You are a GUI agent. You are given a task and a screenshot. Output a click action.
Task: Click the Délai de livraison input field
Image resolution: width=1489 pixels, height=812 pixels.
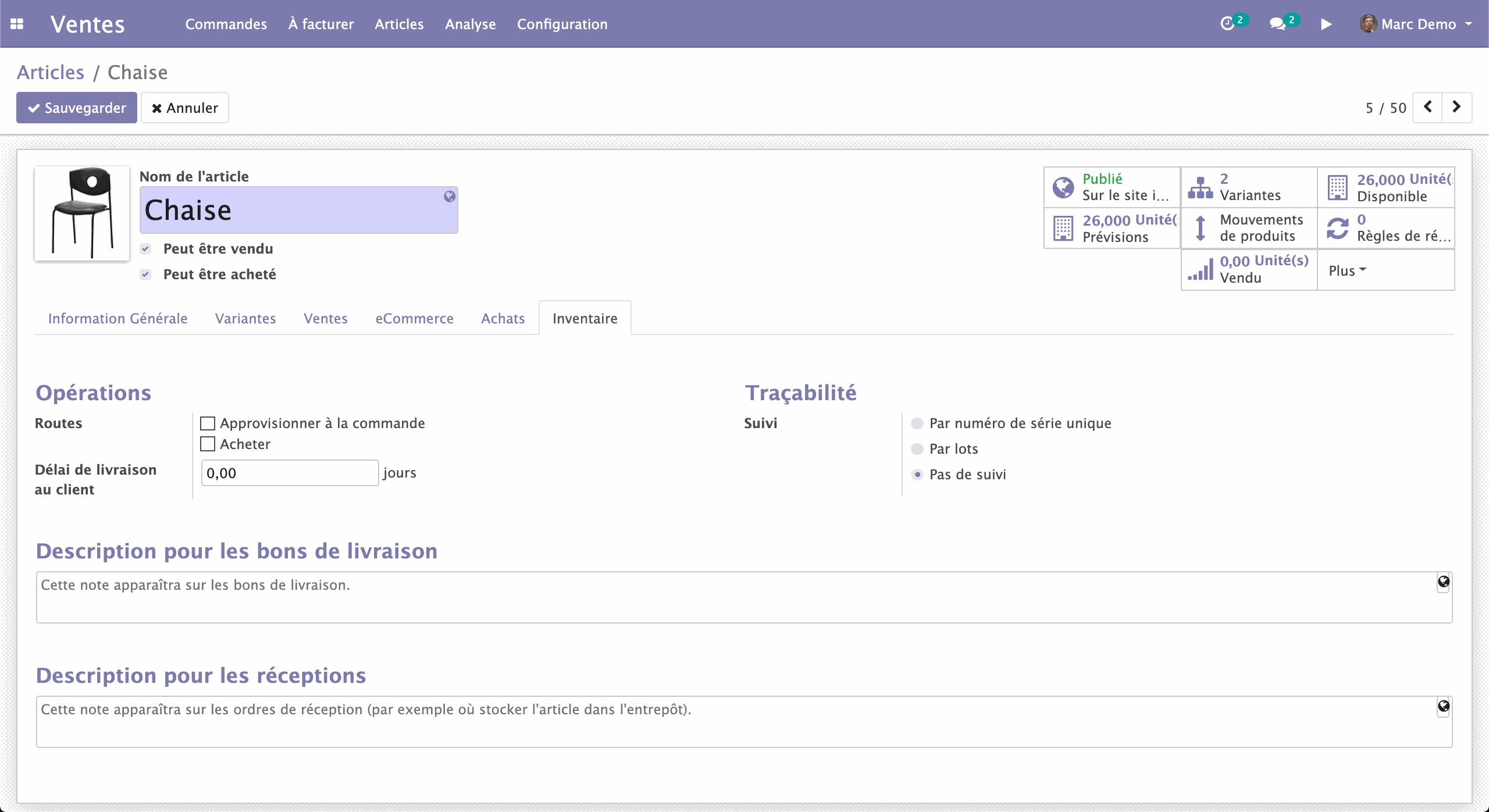(290, 473)
